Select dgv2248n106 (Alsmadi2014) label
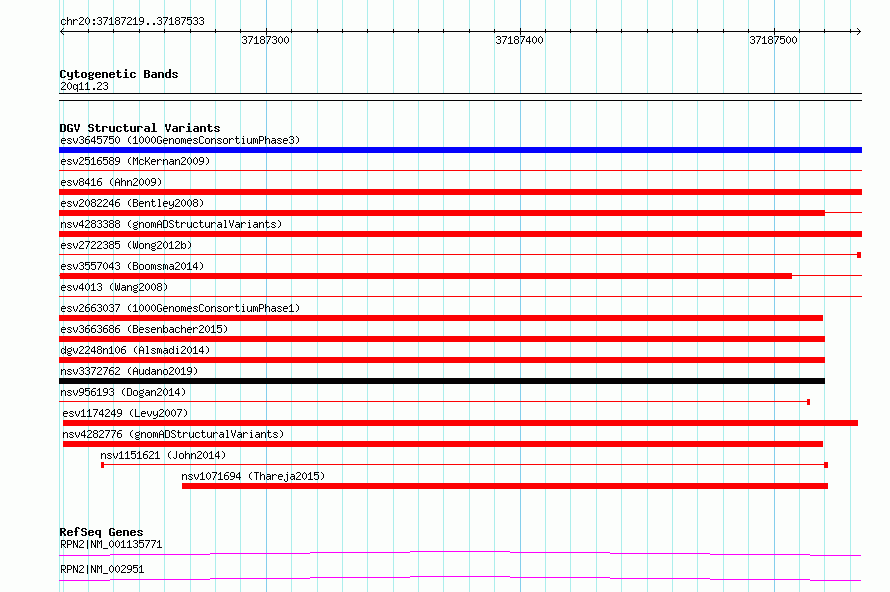This screenshot has width=890, height=592. (135, 350)
